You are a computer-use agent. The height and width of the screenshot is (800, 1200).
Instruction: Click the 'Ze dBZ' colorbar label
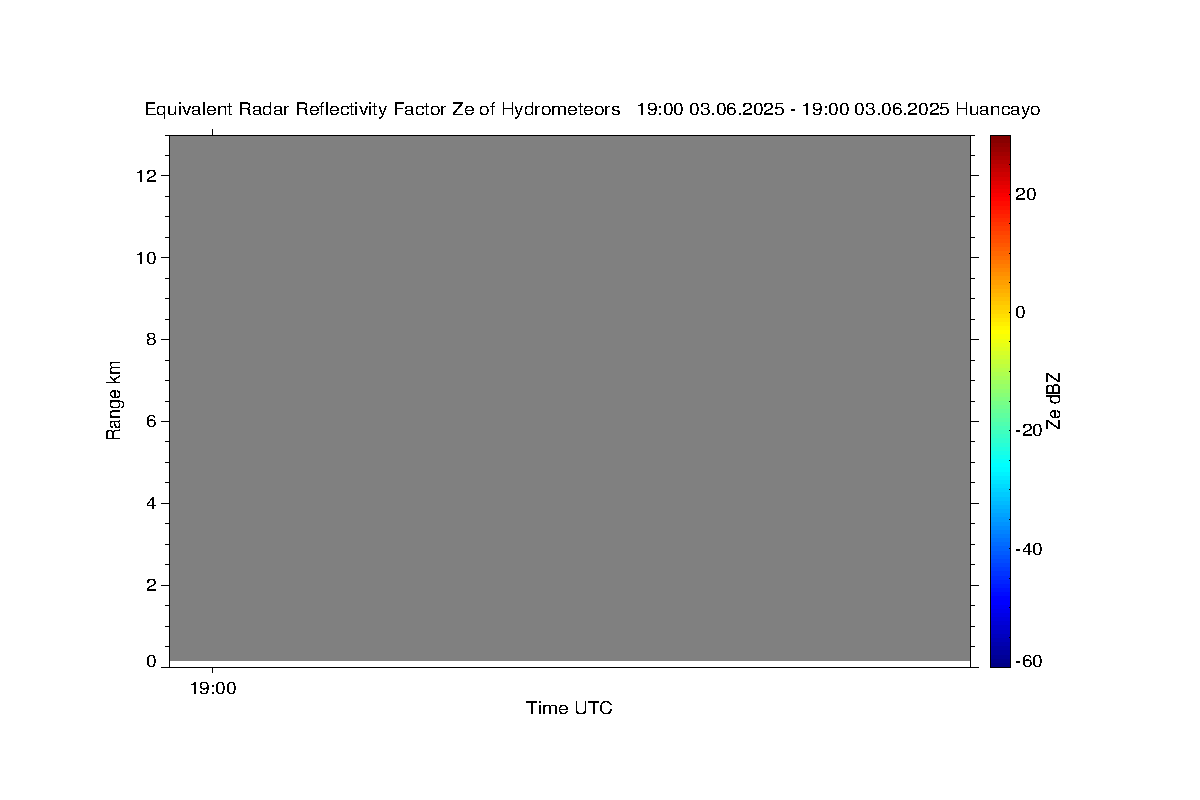coord(1052,400)
